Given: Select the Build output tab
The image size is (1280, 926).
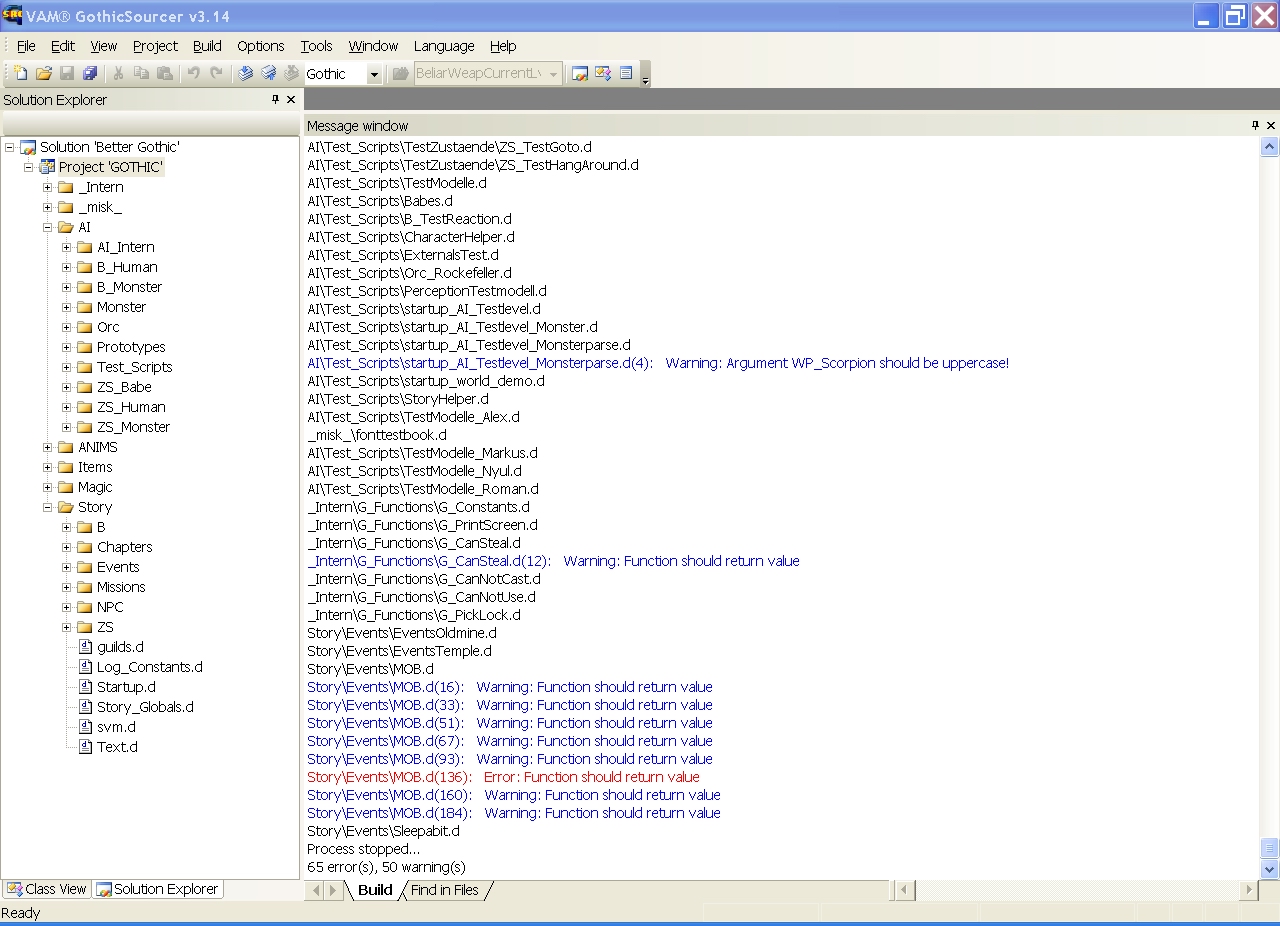Looking at the screenshot, I should pos(375,890).
